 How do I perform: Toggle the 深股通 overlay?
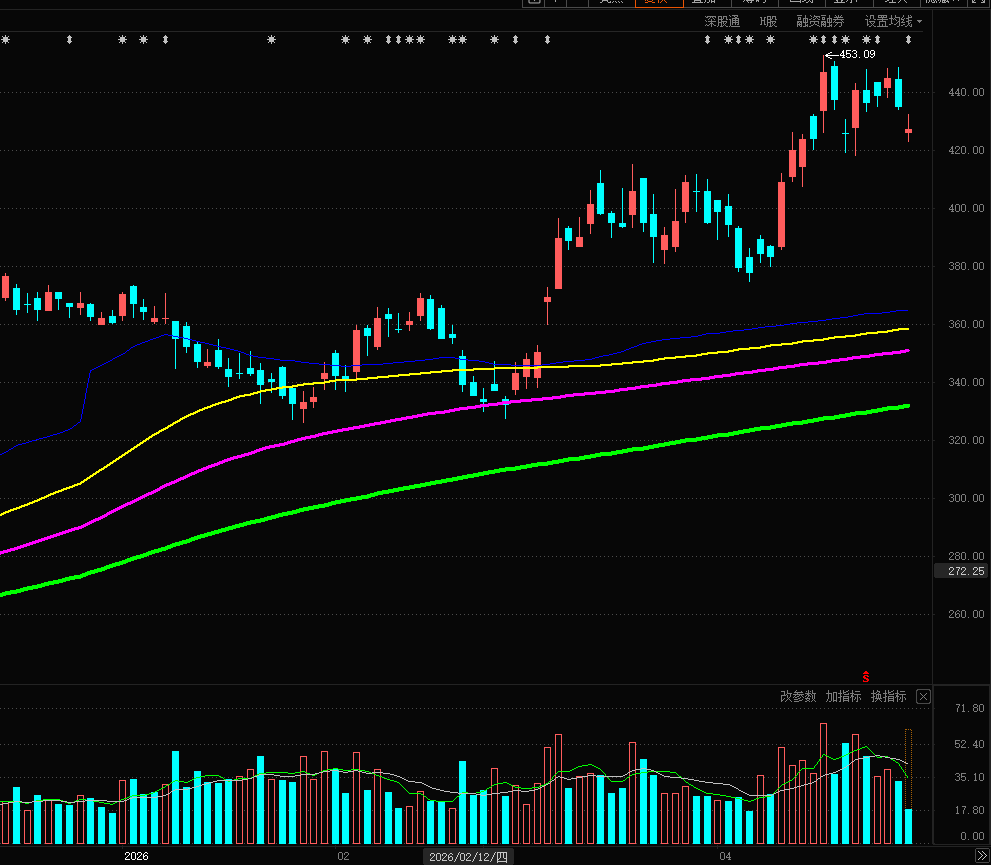coord(722,21)
